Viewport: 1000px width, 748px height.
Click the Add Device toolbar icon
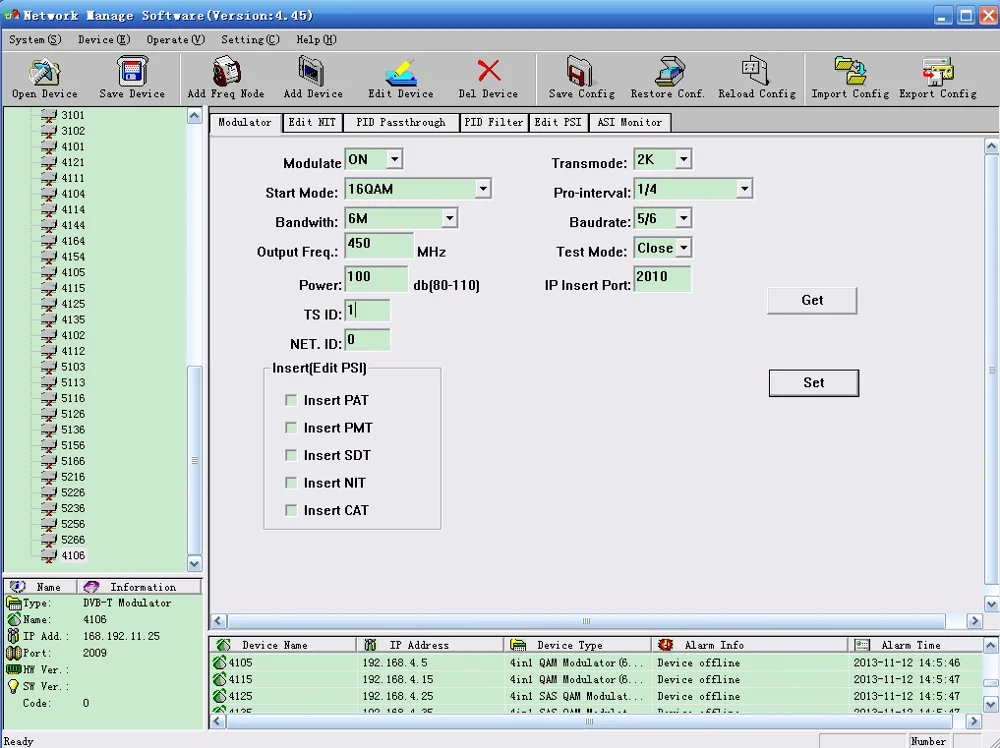click(313, 73)
